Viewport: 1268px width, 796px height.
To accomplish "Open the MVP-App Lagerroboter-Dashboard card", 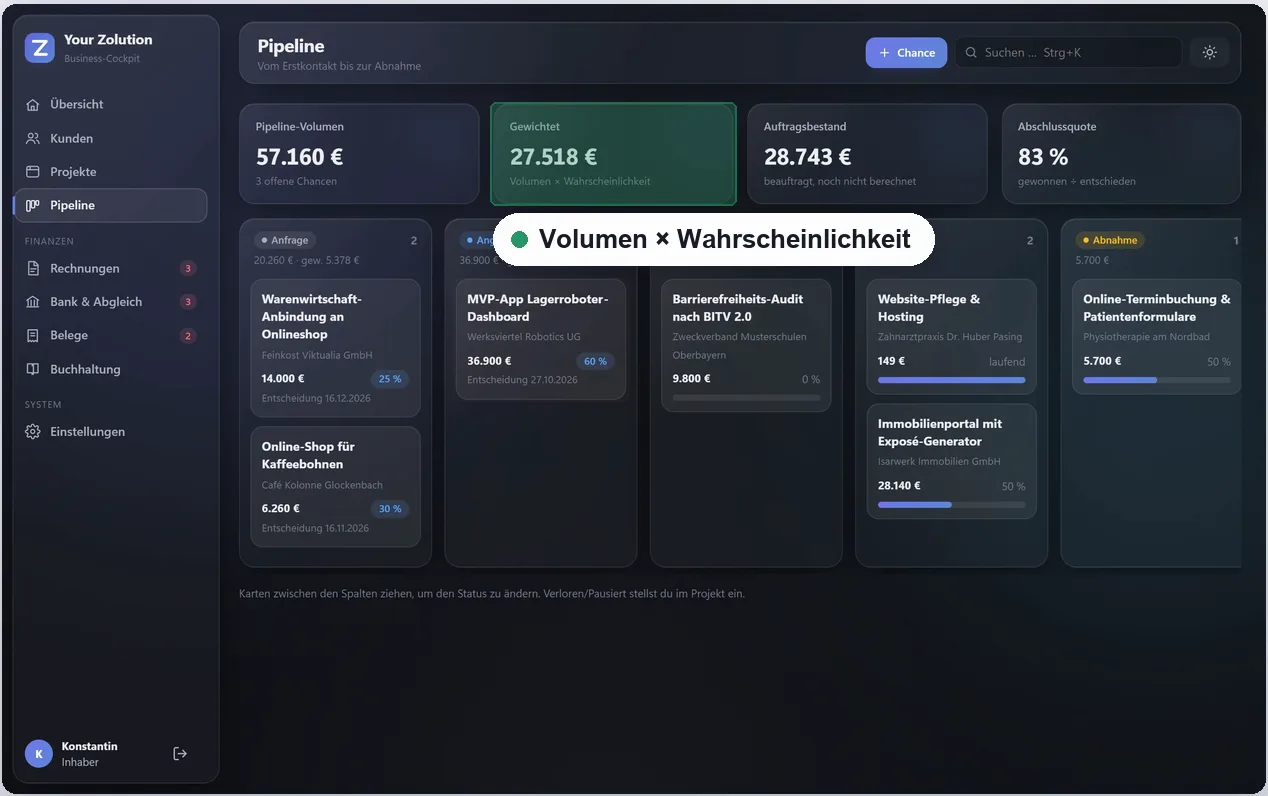I will point(541,340).
